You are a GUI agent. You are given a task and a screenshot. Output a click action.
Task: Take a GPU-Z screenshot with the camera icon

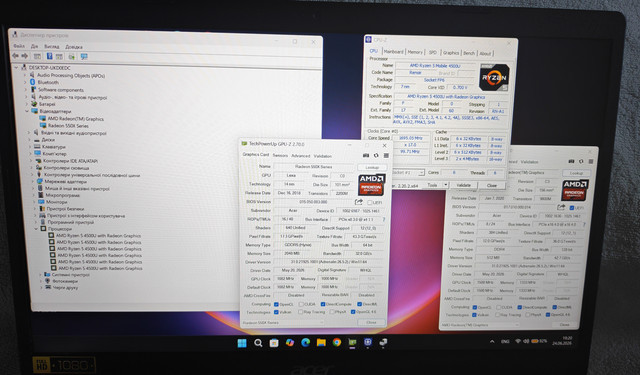coord(366,155)
